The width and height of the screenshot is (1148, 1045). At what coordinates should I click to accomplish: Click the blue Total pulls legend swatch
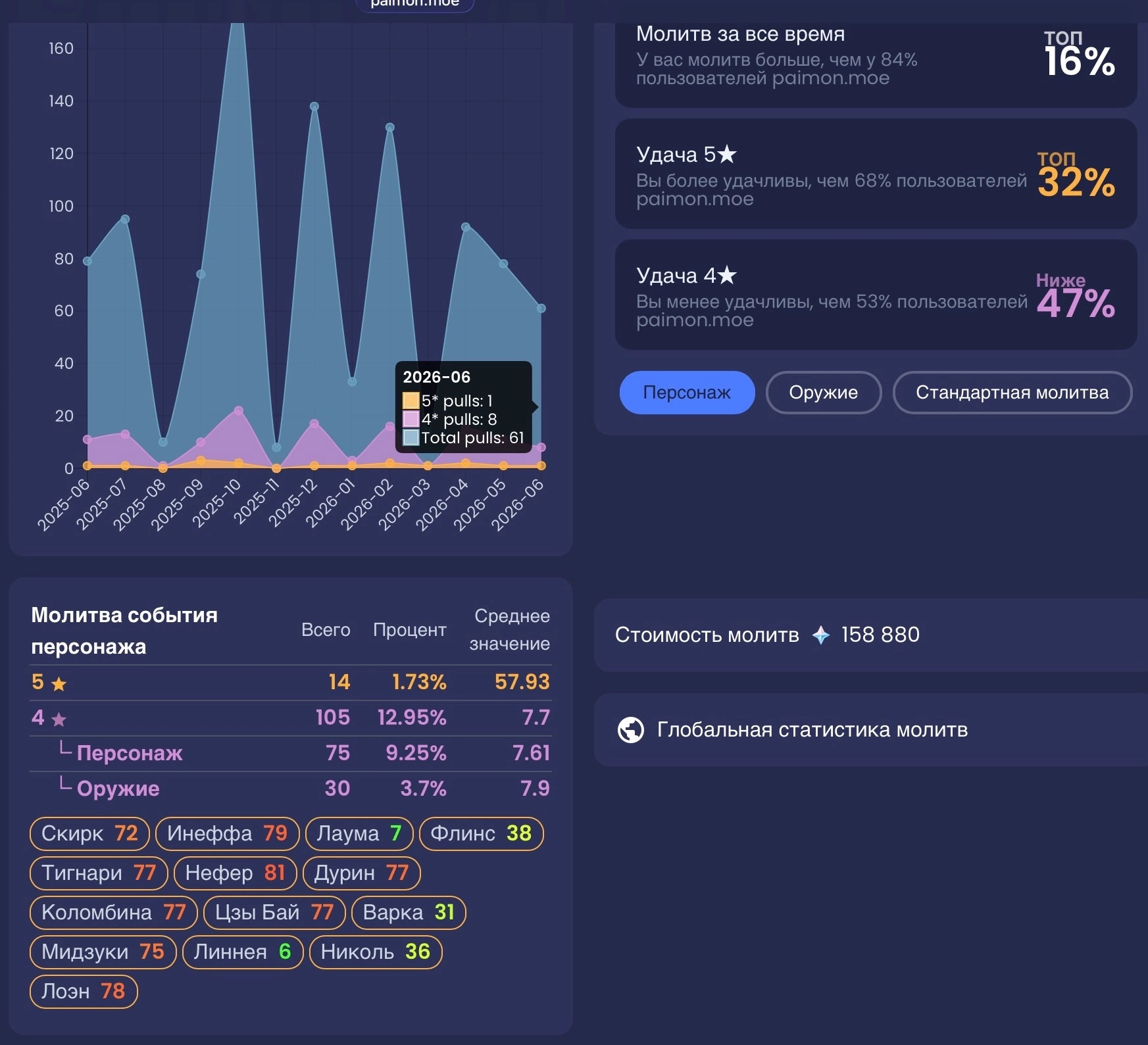(411, 437)
